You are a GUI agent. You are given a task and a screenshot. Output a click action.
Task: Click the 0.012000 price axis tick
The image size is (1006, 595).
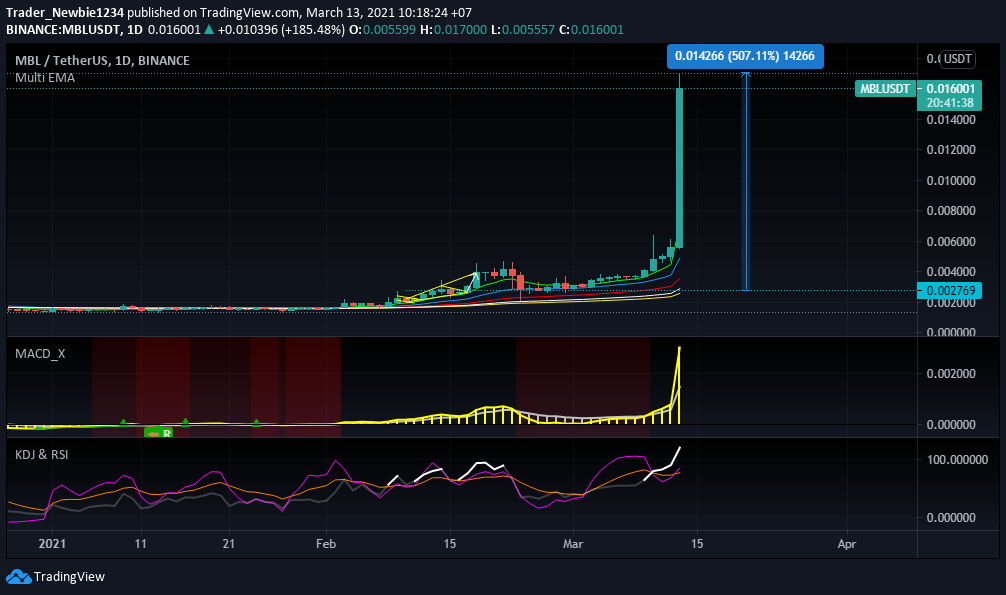point(951,150)
